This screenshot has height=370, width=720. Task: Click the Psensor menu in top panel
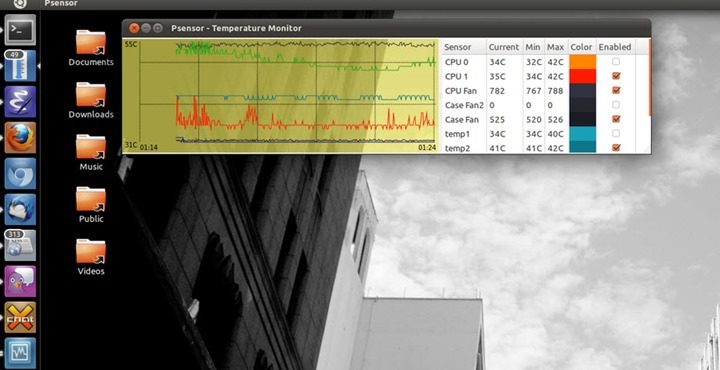(x=61, y=4)
